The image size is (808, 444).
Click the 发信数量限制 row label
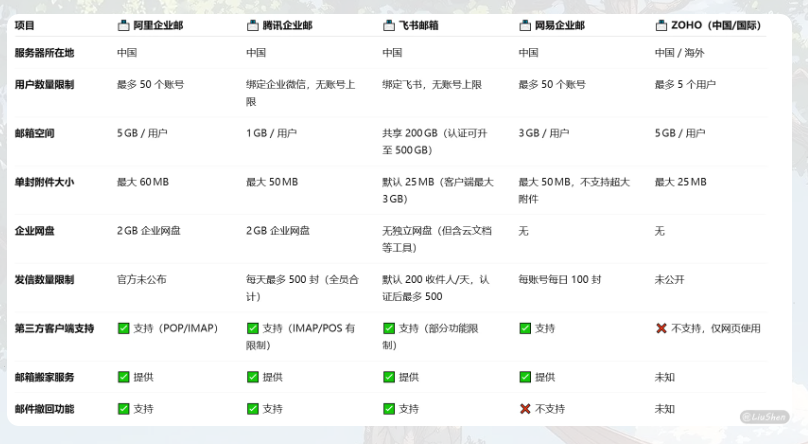tap(44, 280)
